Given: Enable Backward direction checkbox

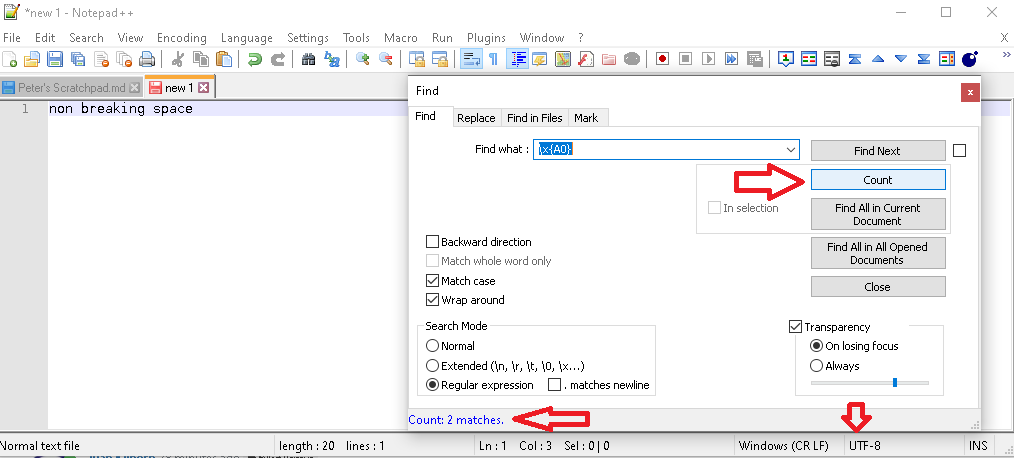Looking at the screenshot, I should [433, 242].
